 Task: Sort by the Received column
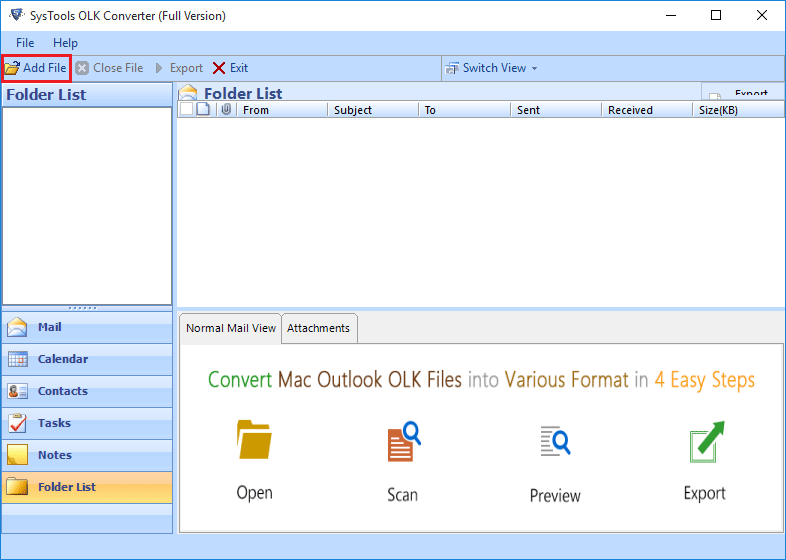(x=647, y=110)
